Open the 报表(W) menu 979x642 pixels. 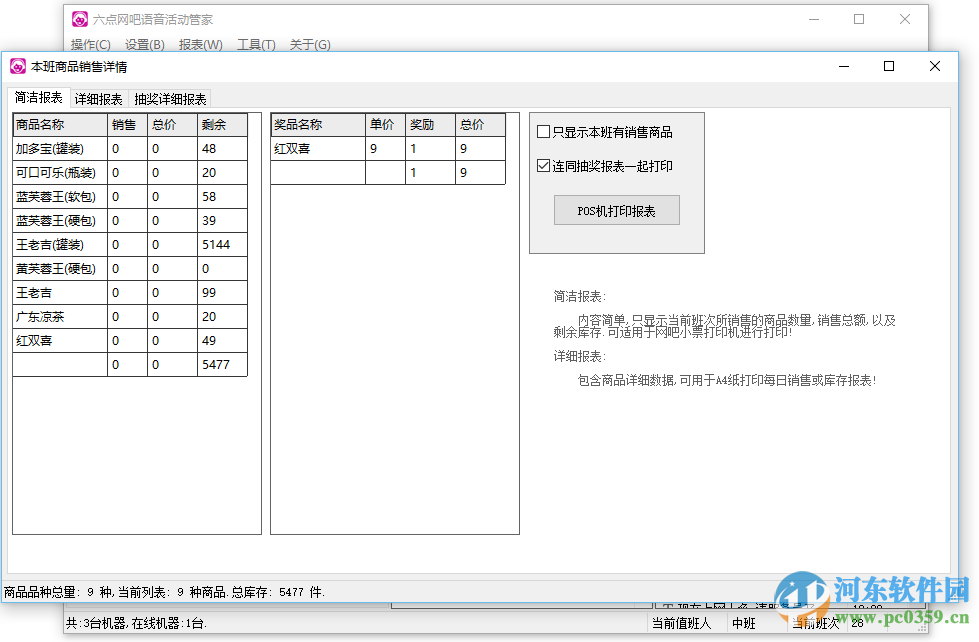200,44
